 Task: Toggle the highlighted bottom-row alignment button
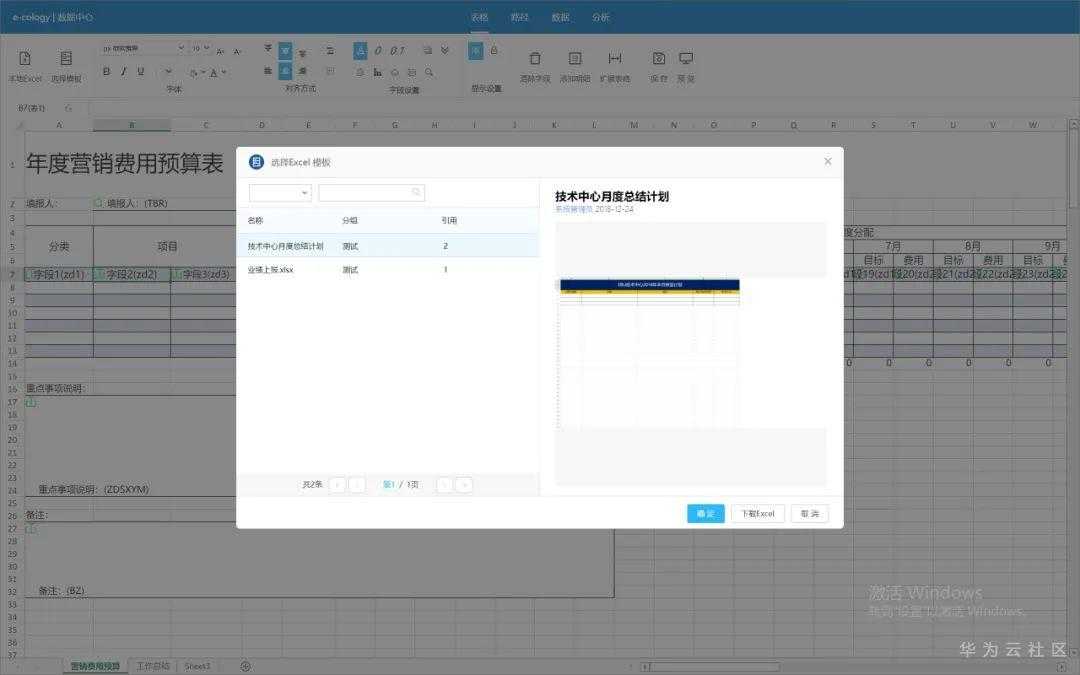pyautogui.click(x=285, y=71)
